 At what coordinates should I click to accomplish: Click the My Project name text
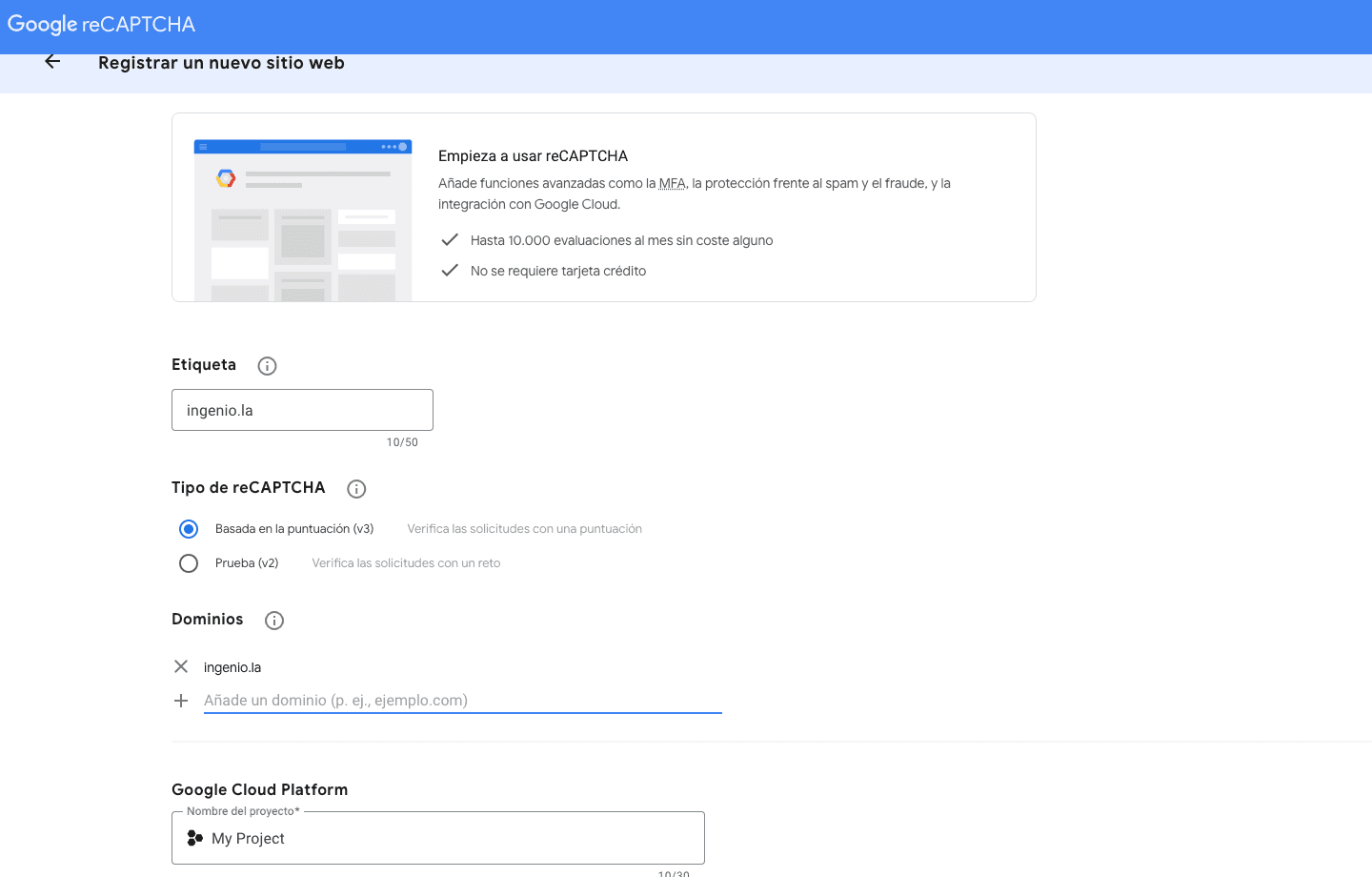pos(249,839)
